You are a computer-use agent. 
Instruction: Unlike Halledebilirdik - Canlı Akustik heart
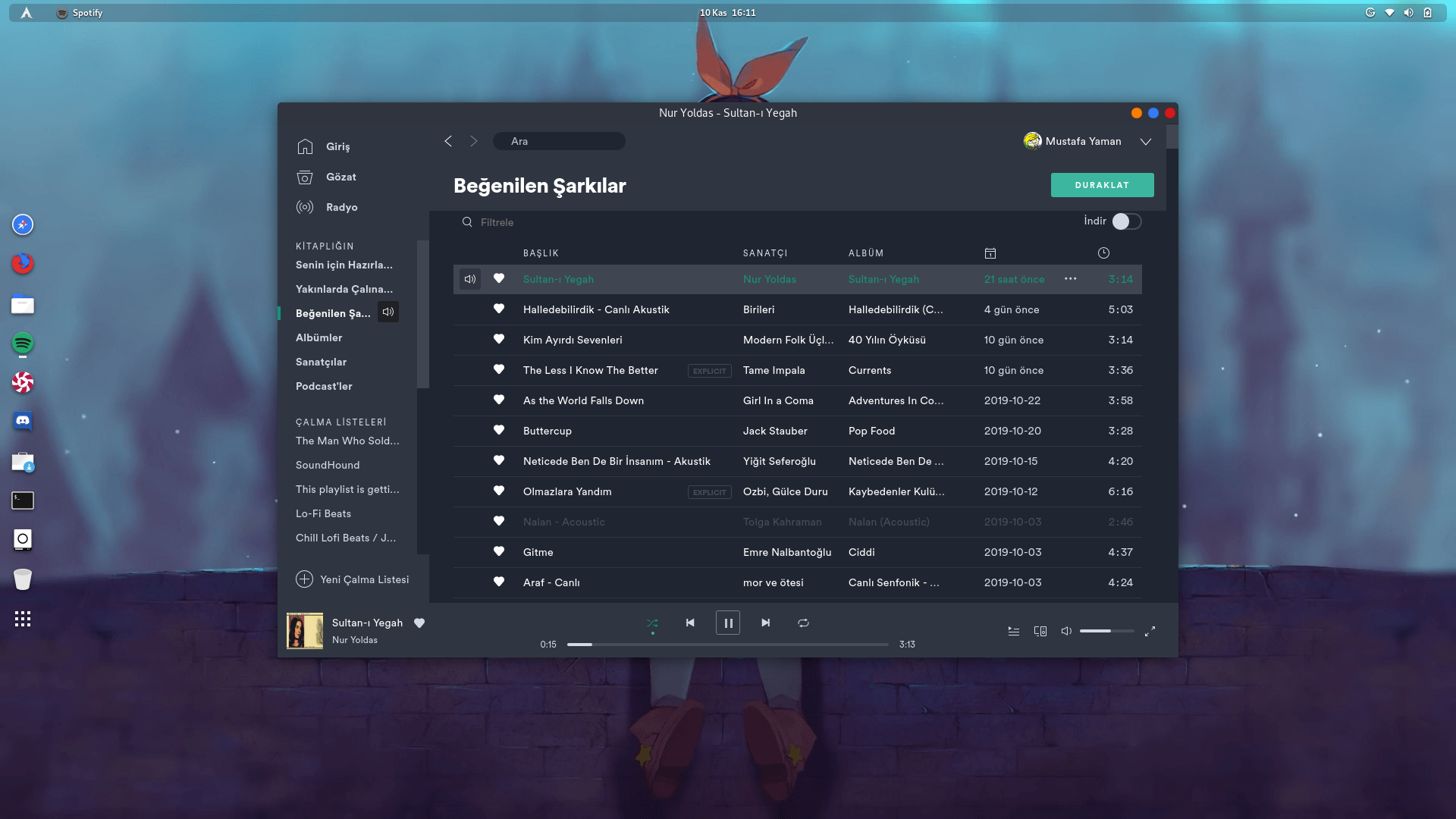click(499, 309)
